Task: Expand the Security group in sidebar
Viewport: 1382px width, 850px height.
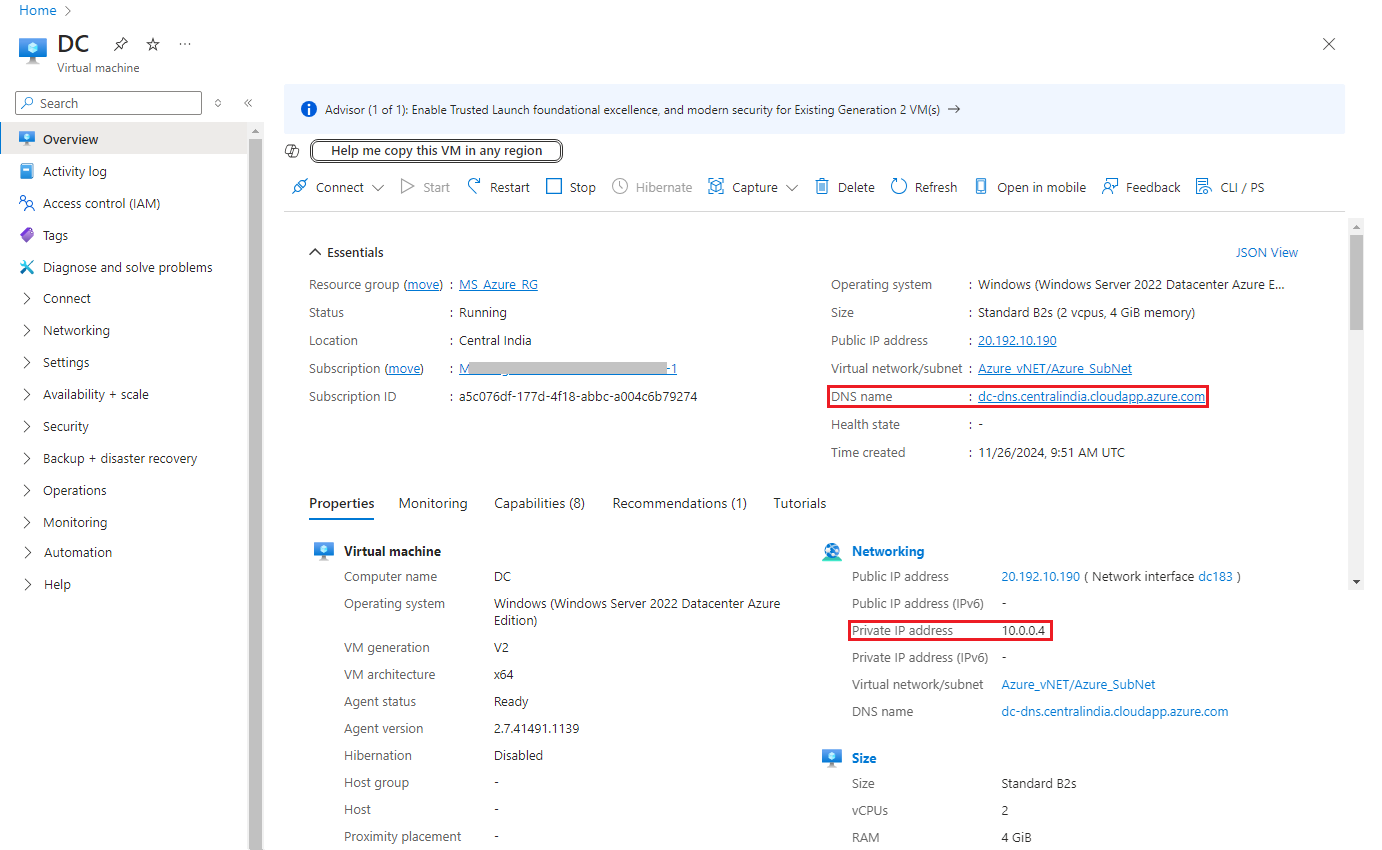Action: point(27,427)
